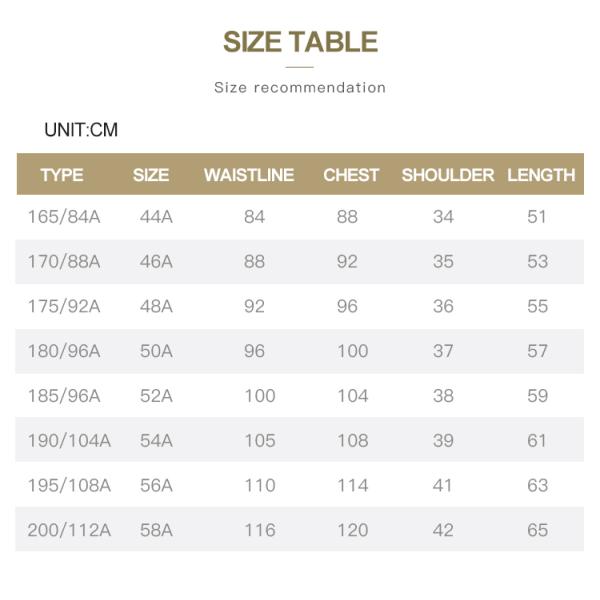Select the WAISTLINE column header
The image size is (600, 600).
249,175
